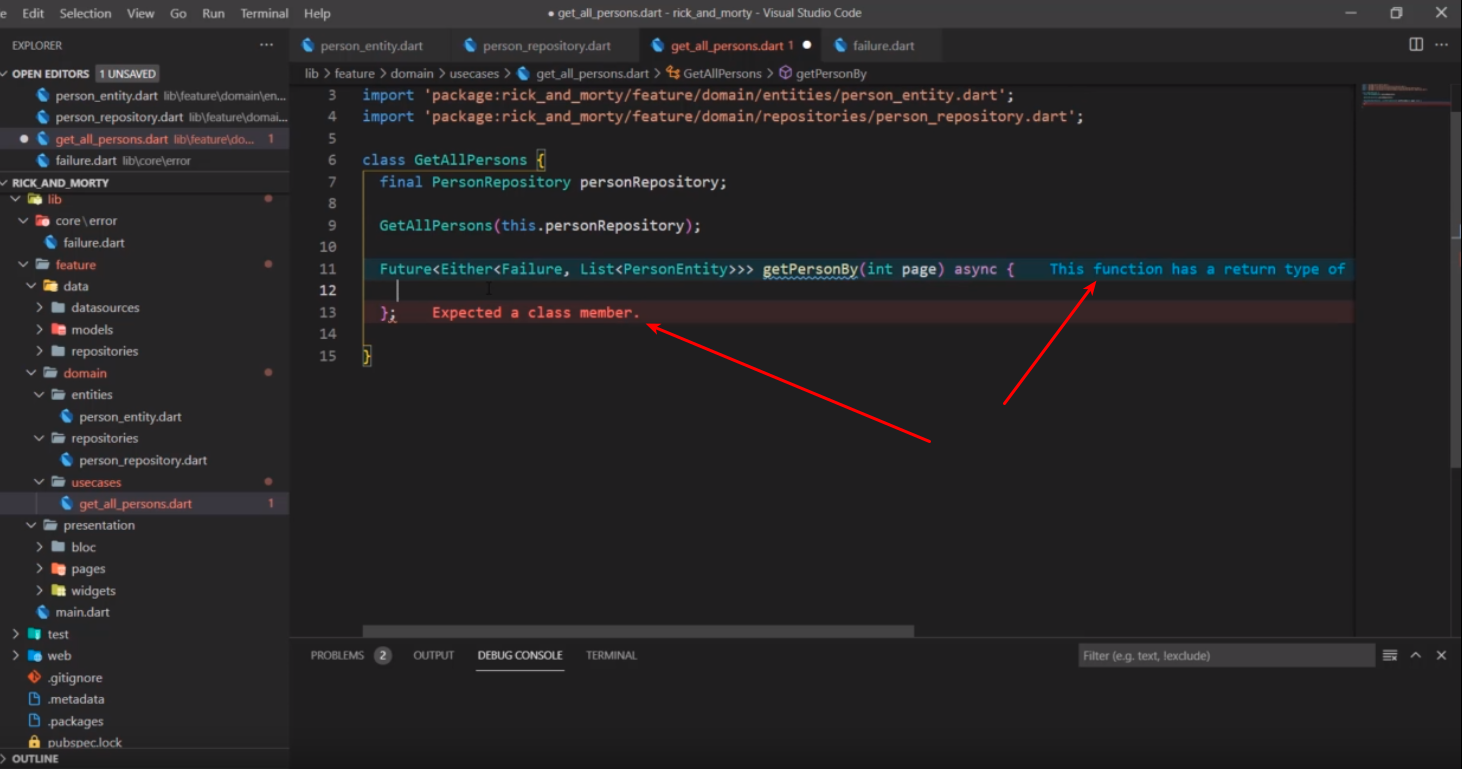Select the DEBUG CONSOLE panel tab
The height and width of the screenshot is (769, 1462).
[x=520, y=655]
